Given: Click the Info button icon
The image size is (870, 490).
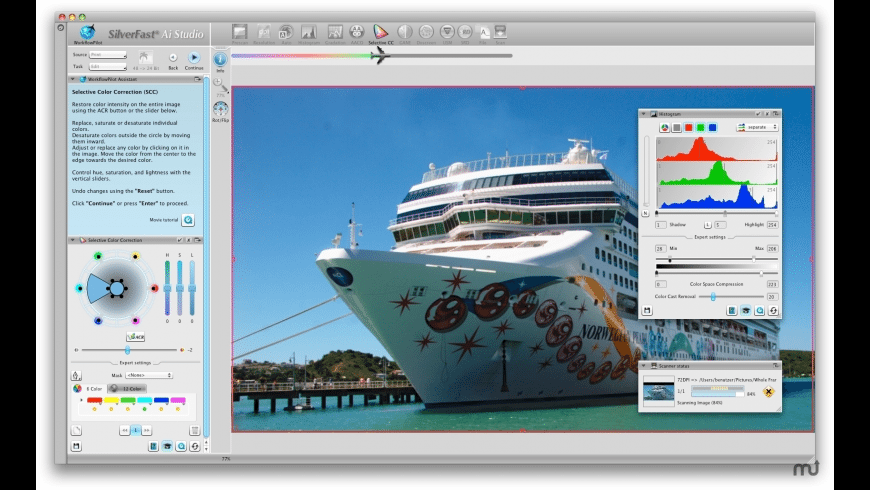Looking at the screenshot, I should click(220, 59).
